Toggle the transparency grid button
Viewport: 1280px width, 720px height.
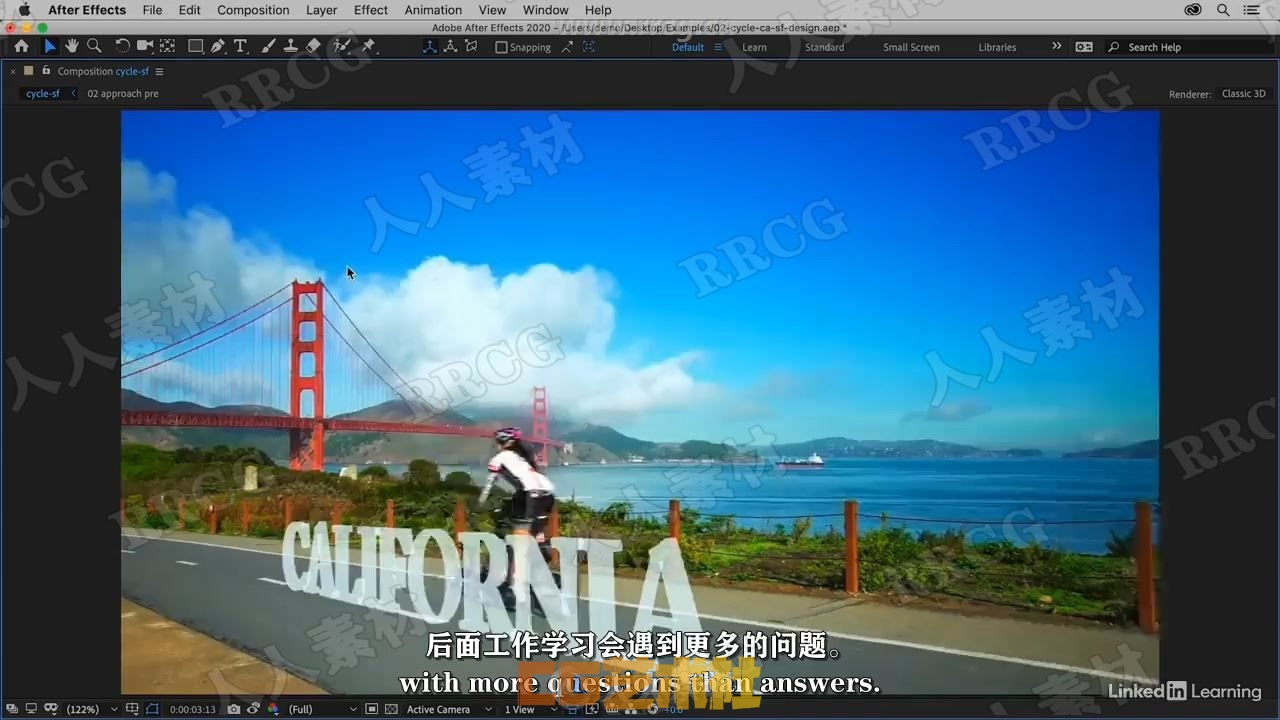(391, 709)
